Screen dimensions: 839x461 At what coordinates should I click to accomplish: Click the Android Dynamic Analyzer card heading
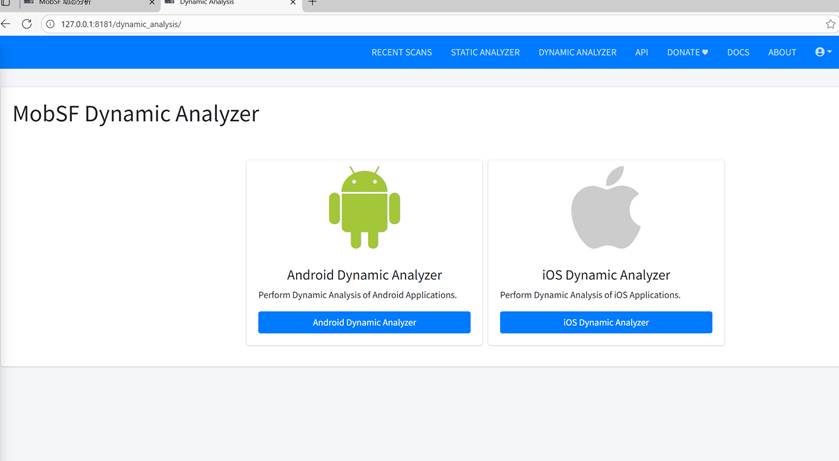click(364, 275)
